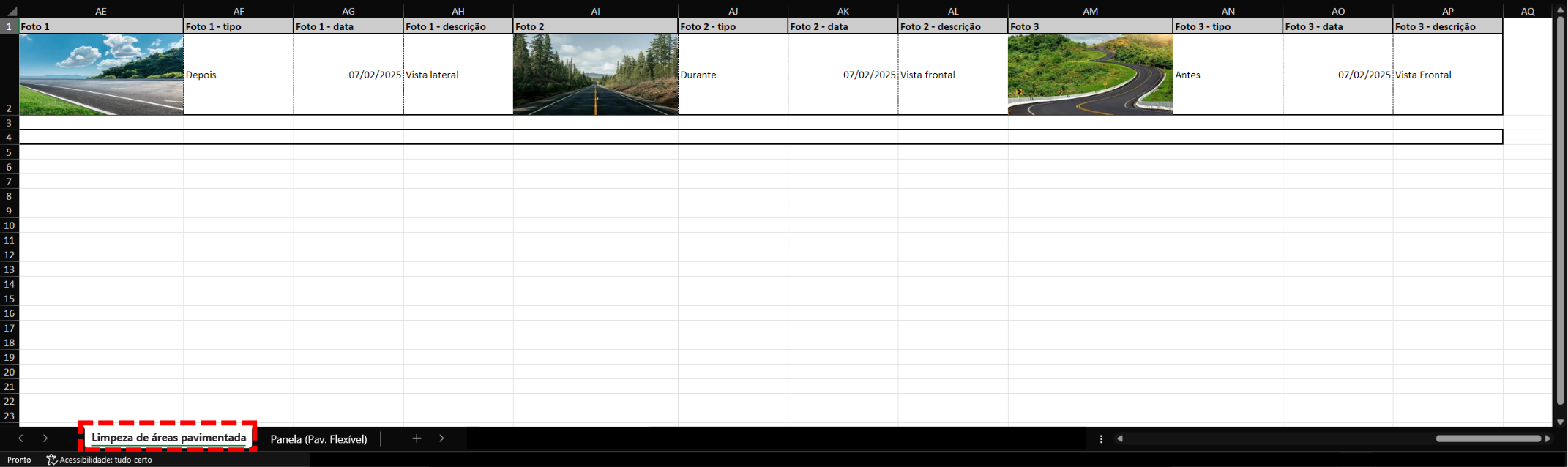Click the previous sheet navigation arrow

click(20, 438)
